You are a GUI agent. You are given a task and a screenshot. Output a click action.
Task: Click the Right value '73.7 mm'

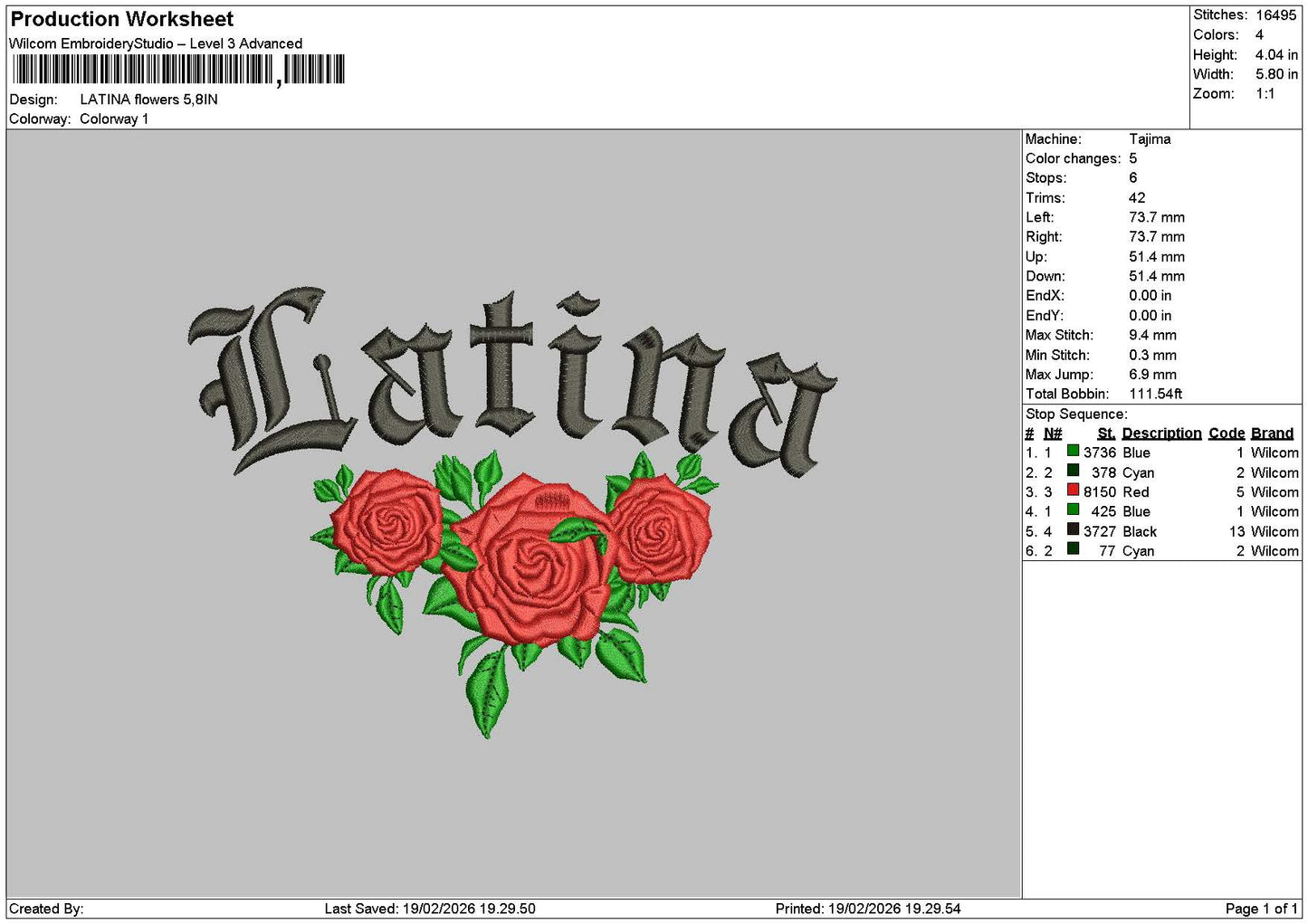(x=1157, y=237)
